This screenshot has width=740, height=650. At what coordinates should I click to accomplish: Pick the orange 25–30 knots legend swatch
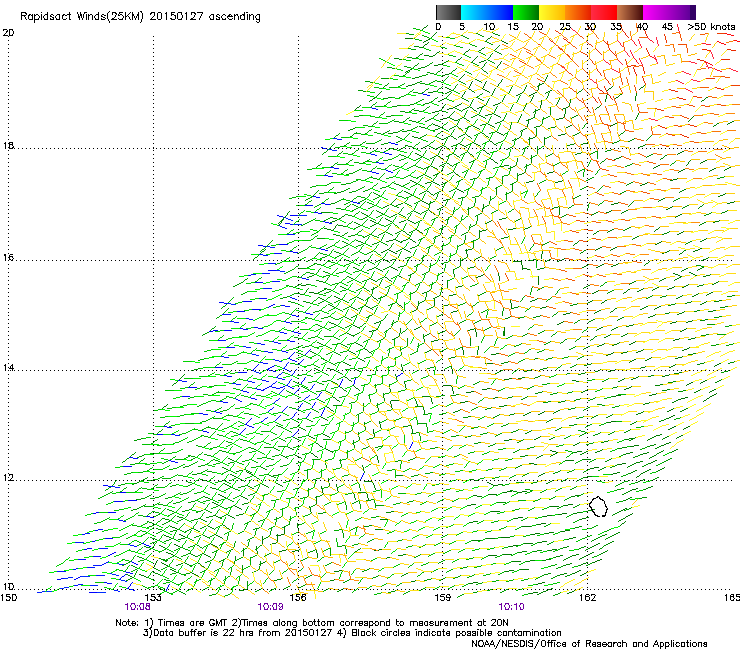(578, 12)
